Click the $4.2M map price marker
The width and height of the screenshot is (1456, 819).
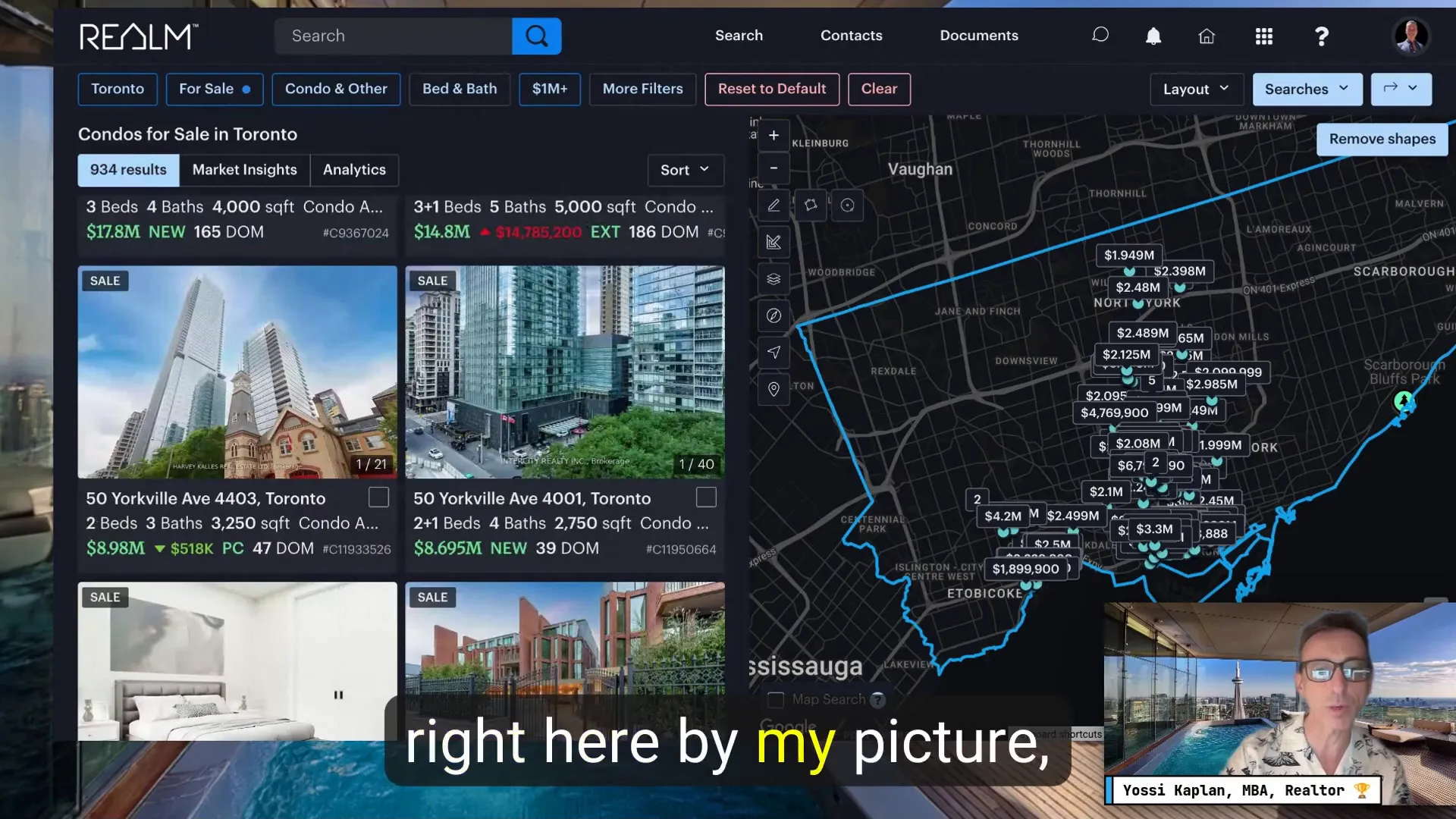(x=1003, y=516)
